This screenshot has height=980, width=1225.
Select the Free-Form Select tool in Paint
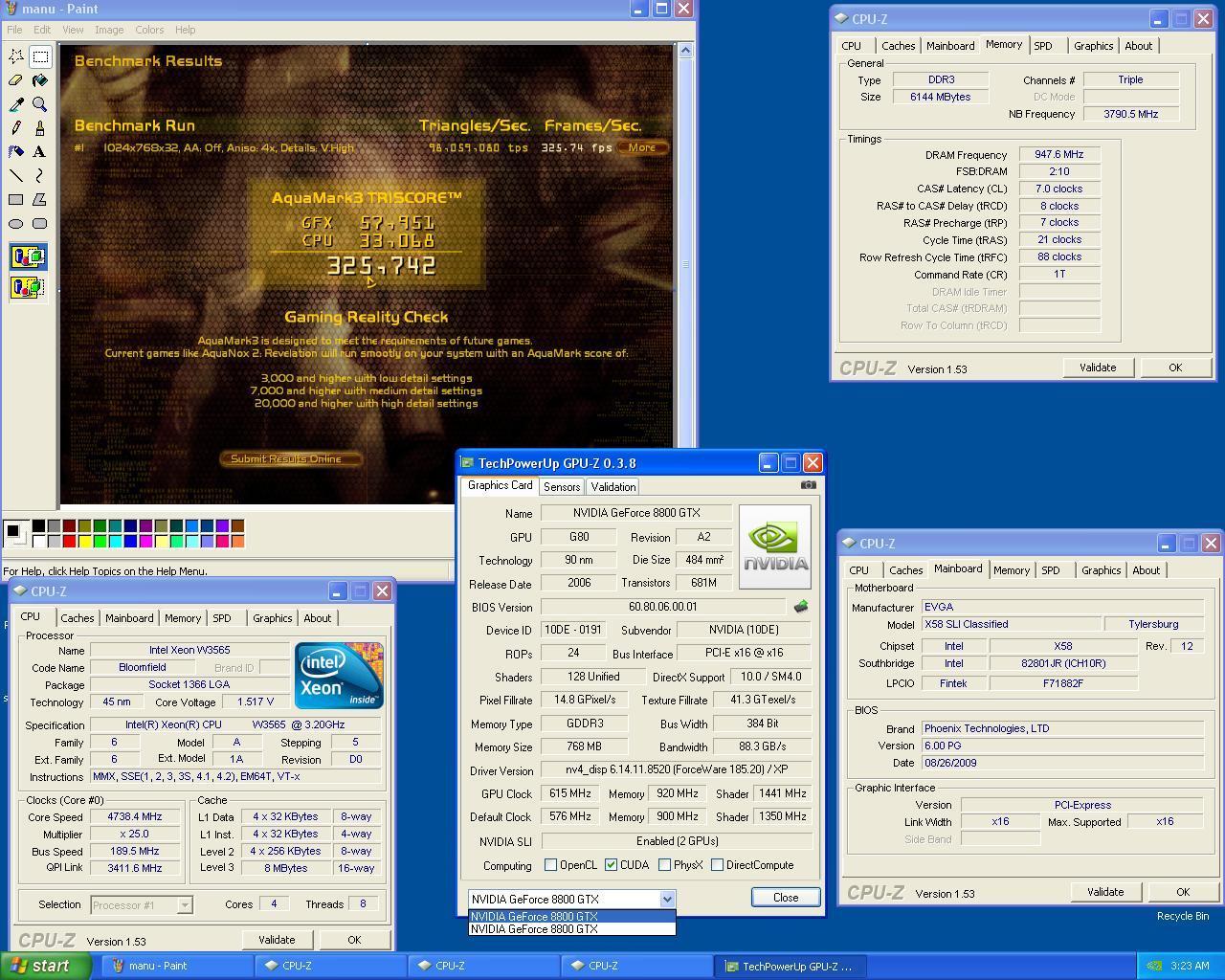click(16, 56)
